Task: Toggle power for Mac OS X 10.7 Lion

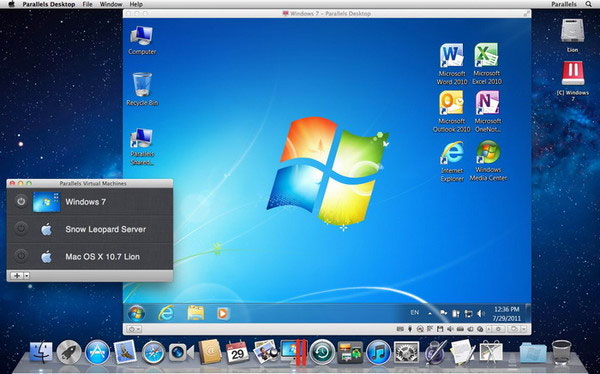Action: point(21,256)
